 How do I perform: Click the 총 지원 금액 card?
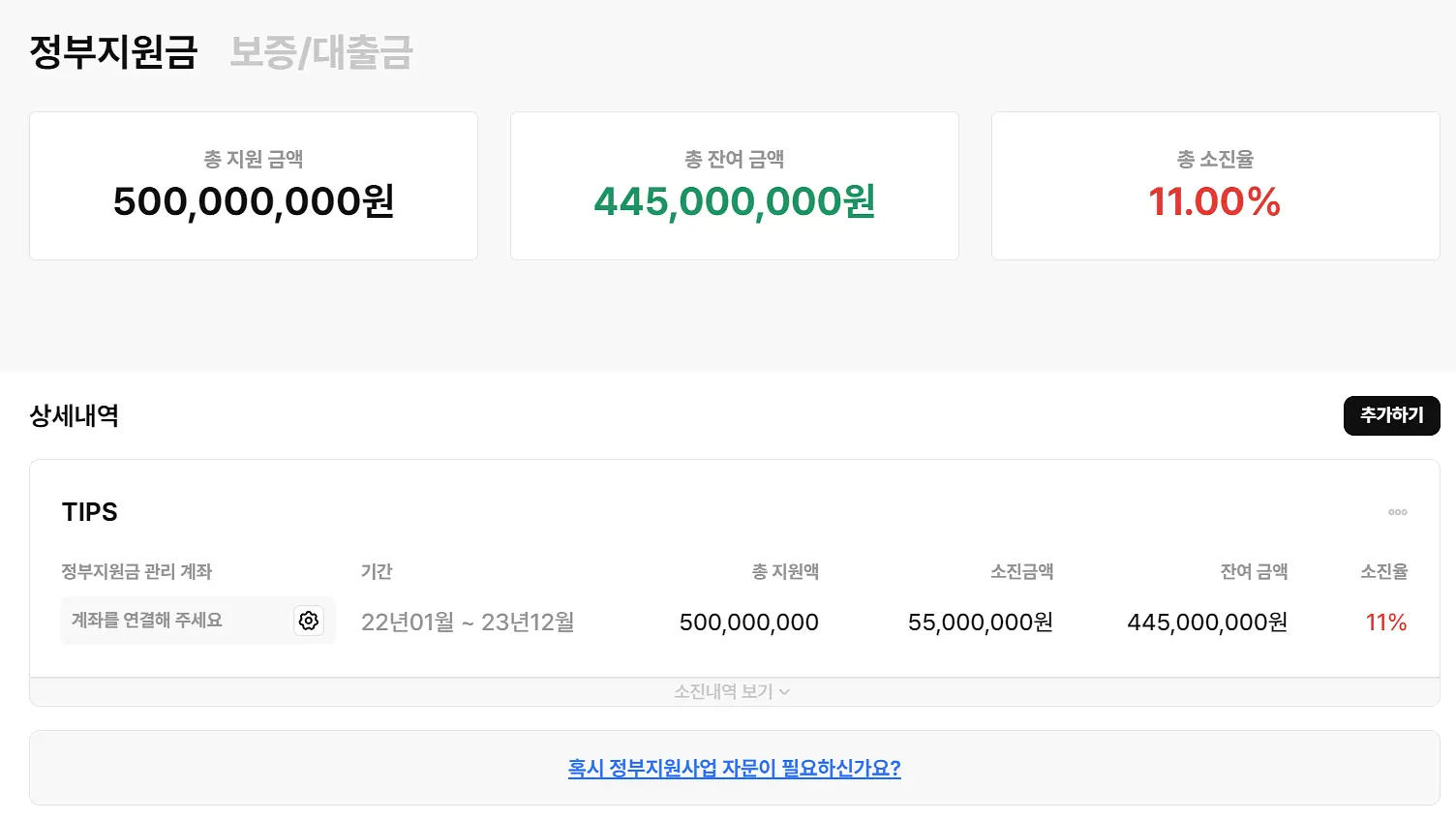254,186
